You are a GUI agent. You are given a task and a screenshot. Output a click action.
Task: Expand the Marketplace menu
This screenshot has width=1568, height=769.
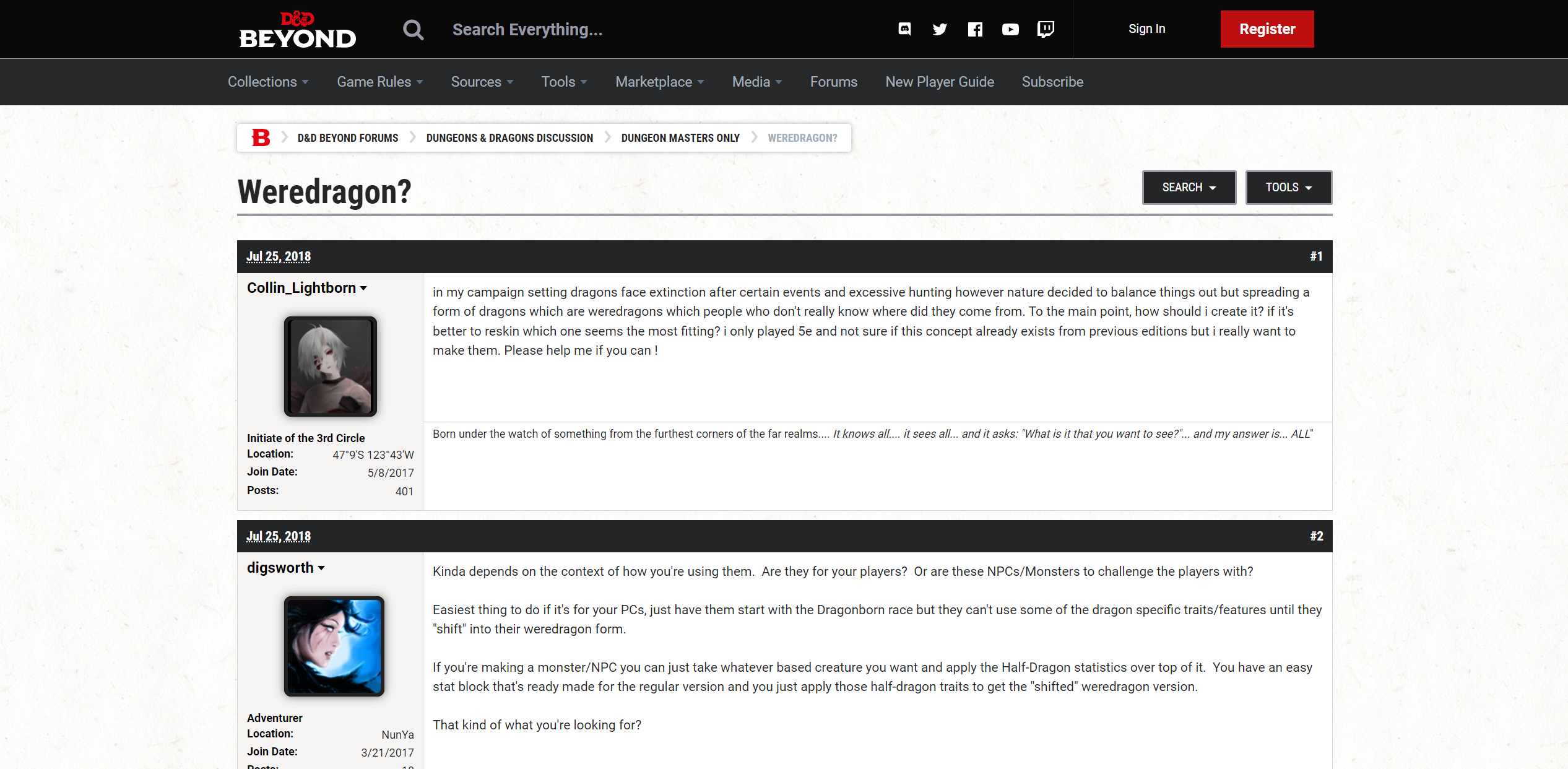coord(659,82)
